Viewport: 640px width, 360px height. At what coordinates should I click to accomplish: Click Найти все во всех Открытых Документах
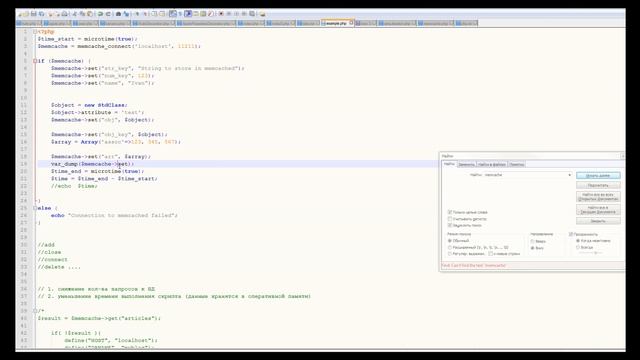tap(598, 197)
